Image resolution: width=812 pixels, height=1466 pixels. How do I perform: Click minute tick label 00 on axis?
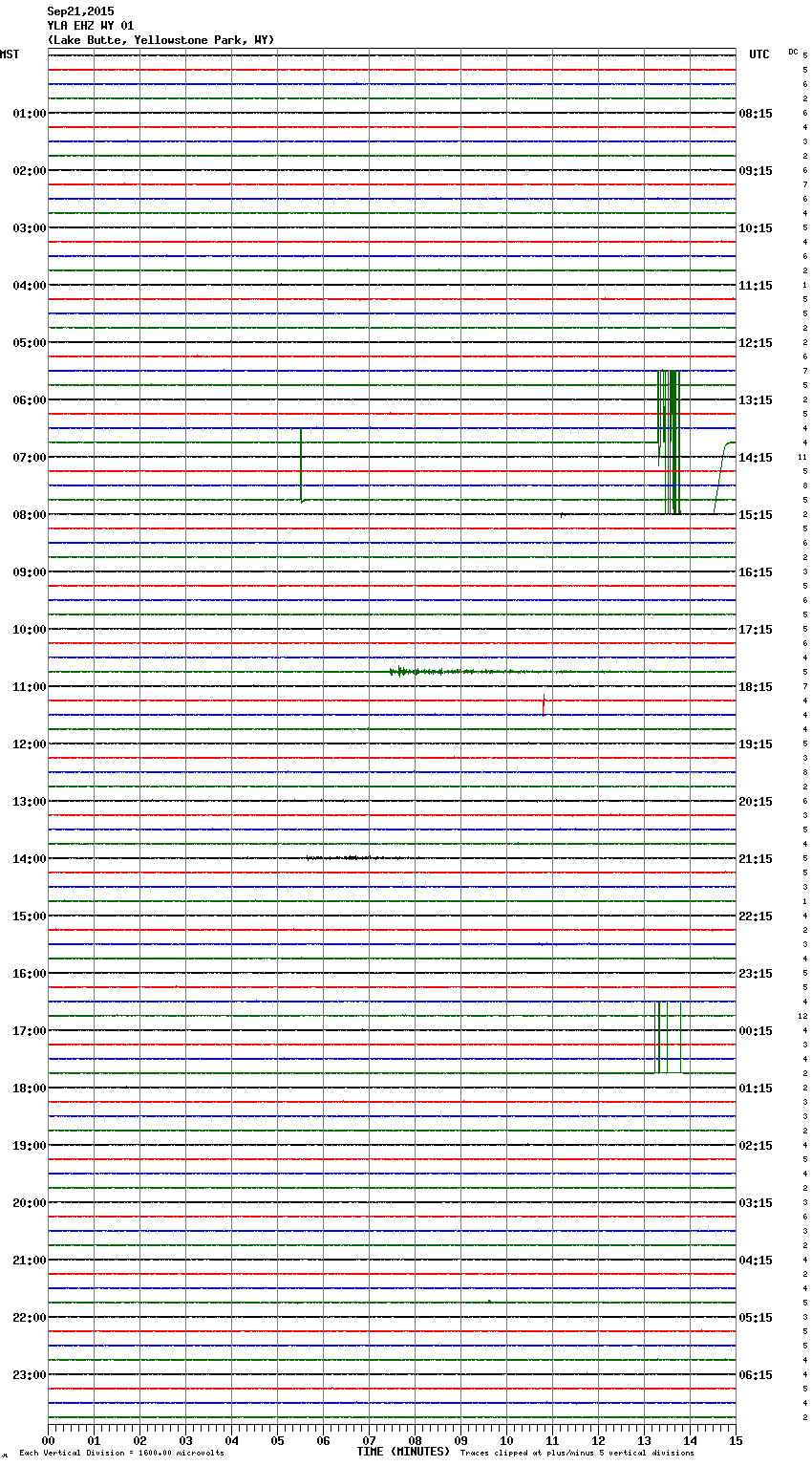[x=48, y=1440]
